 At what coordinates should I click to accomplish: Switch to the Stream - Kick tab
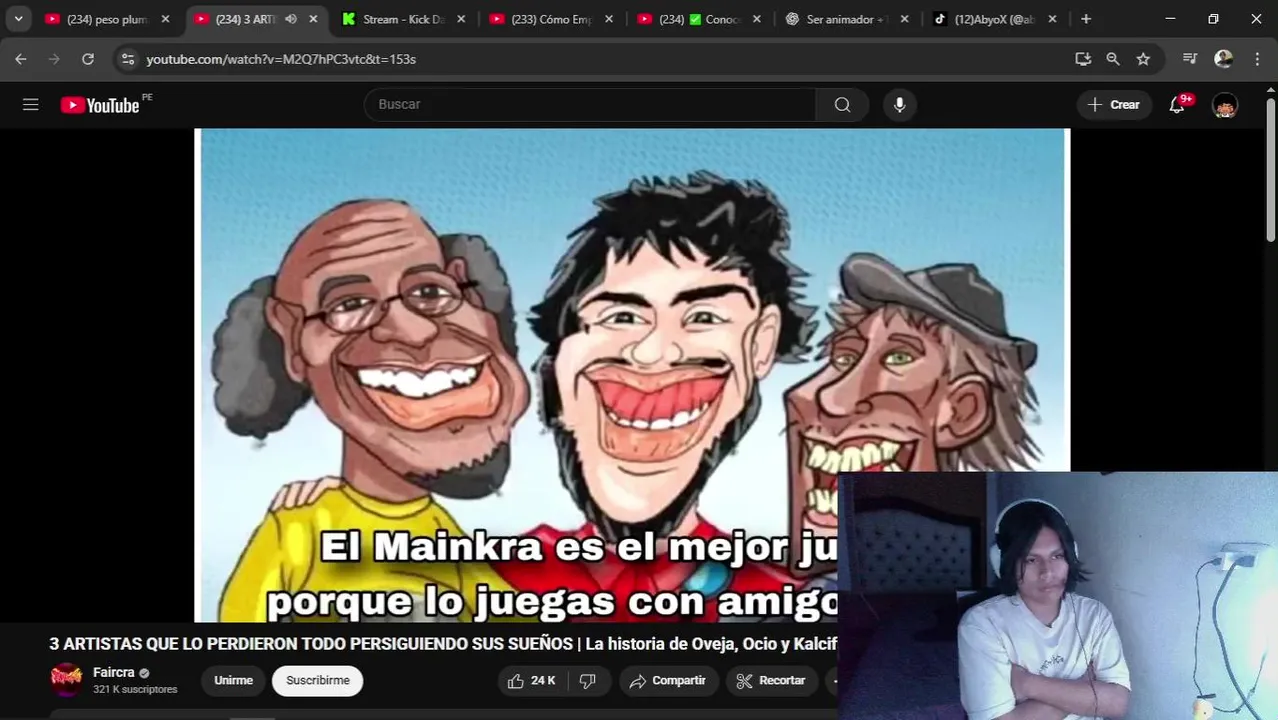[x=403, y=19]
